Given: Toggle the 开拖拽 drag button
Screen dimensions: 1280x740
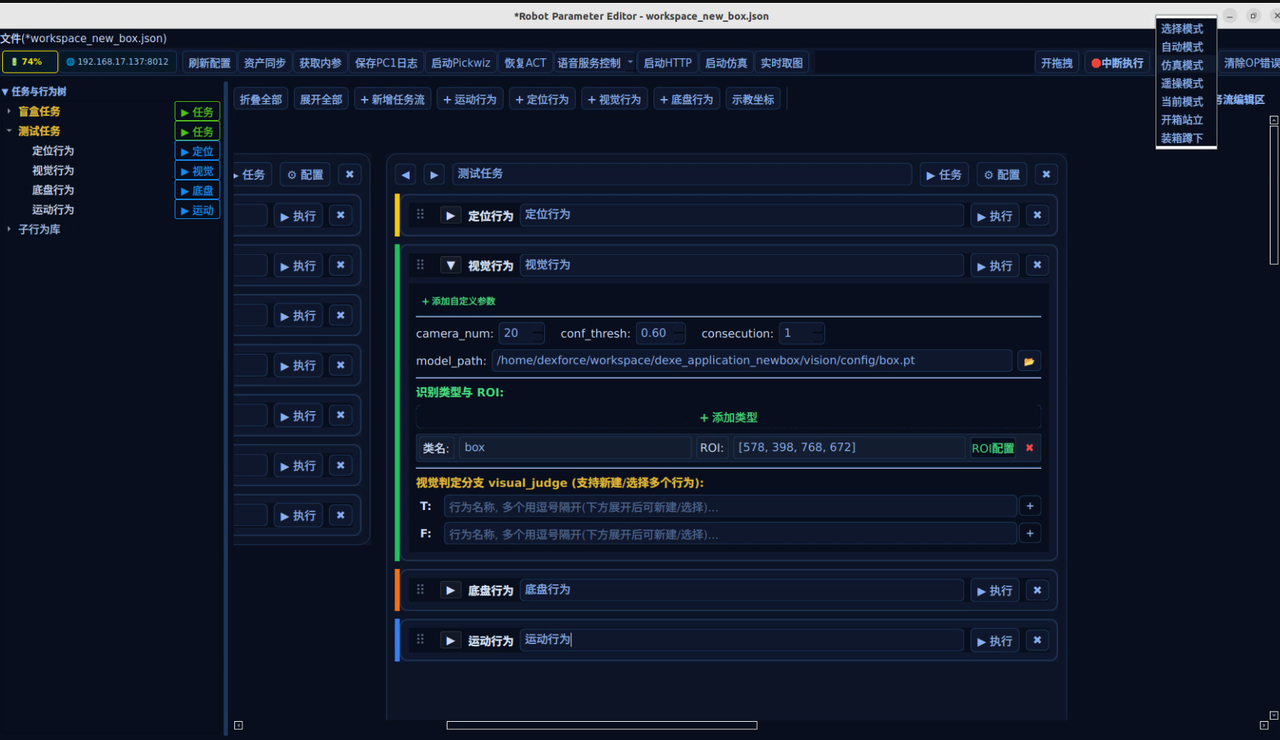Looking at the screenshot, I should 1057,63.
